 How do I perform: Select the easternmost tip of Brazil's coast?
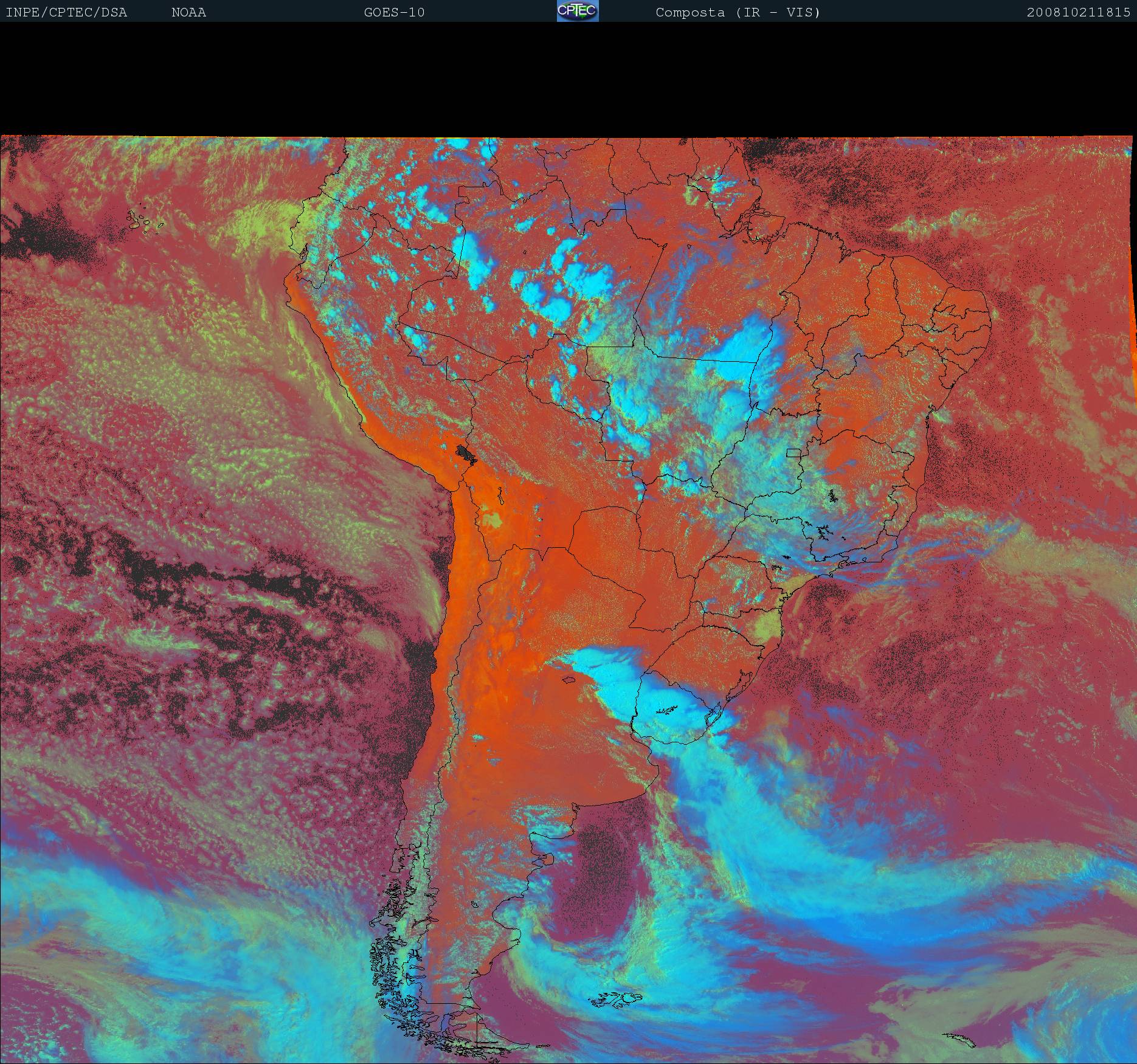pyautogui.click(x=990, y=316)
